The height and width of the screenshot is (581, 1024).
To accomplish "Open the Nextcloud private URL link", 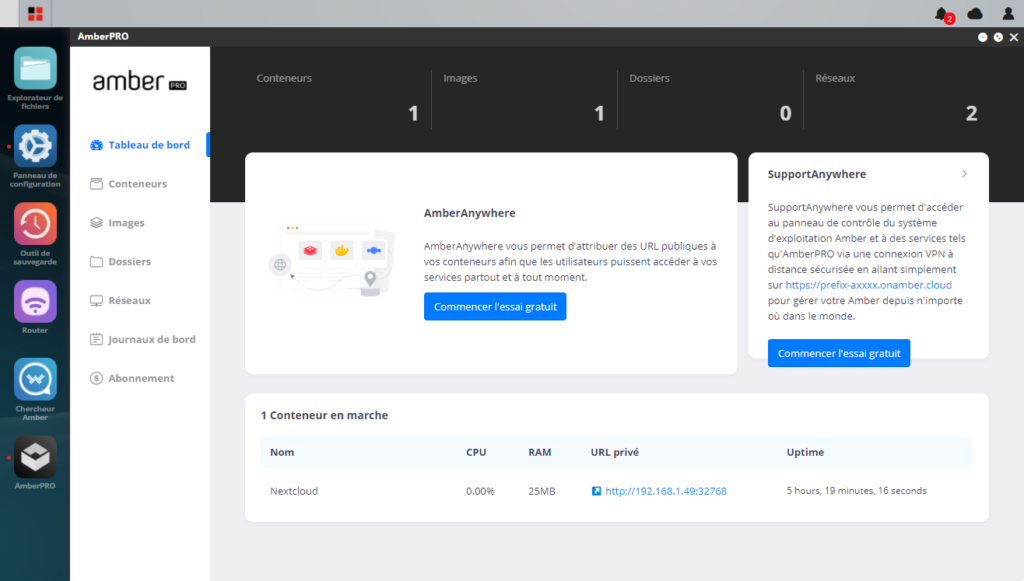I will click(x=666, y=490).
